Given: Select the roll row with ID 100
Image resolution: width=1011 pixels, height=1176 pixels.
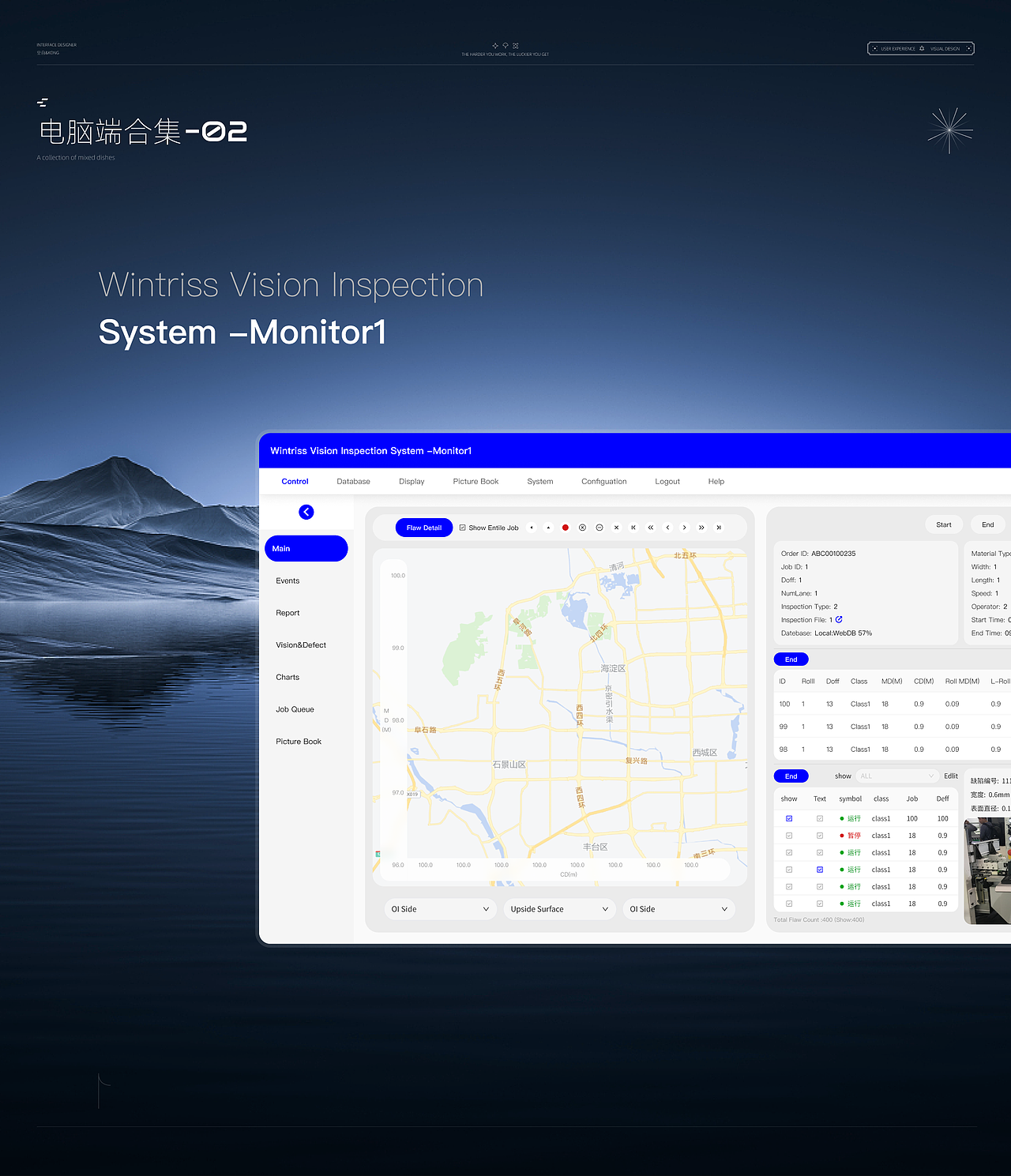Looking at the screenshot, I should [x=893, y=704].
